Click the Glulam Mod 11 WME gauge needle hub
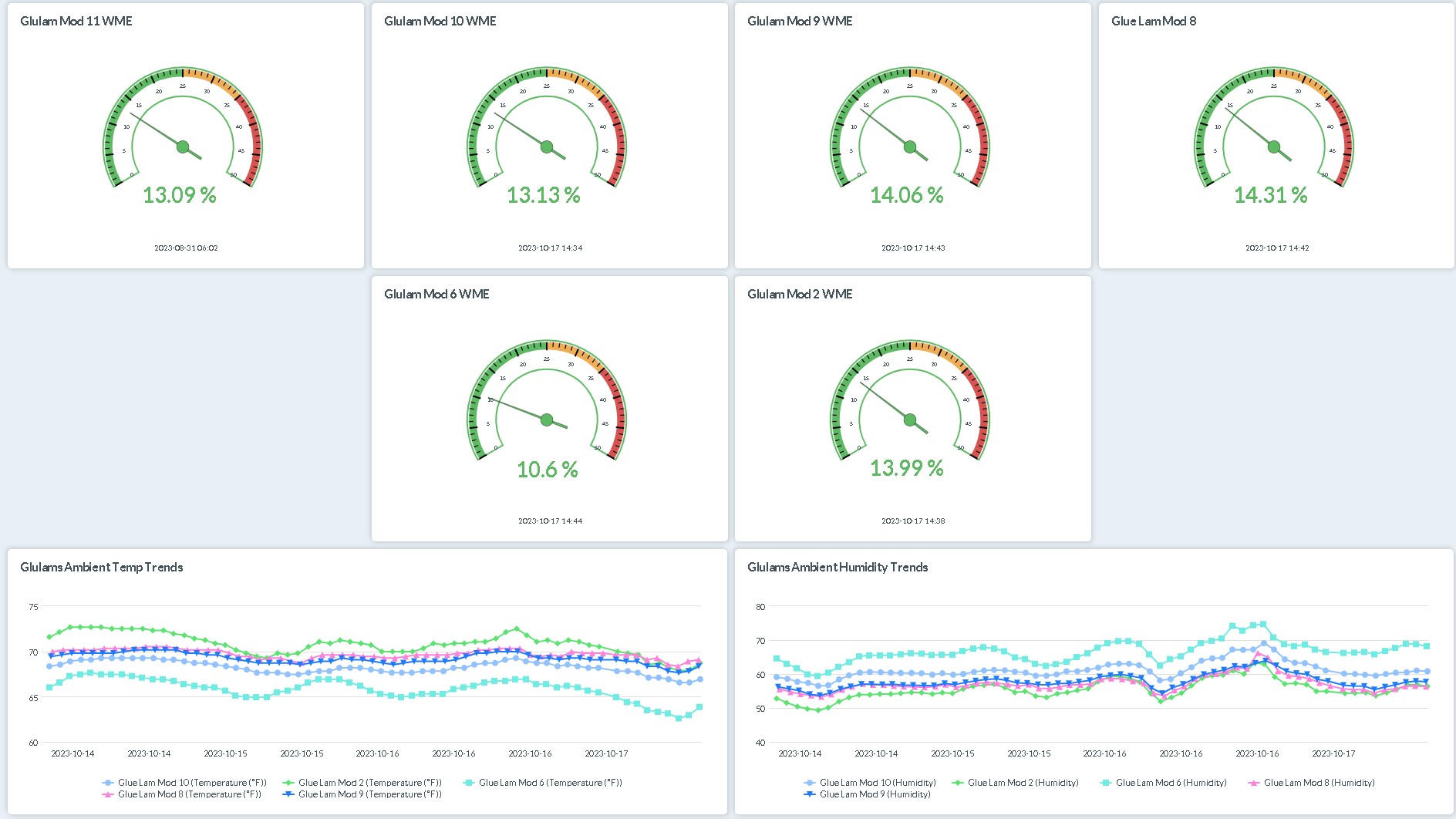Screen dimensions: 1456x819 point(183,147)
